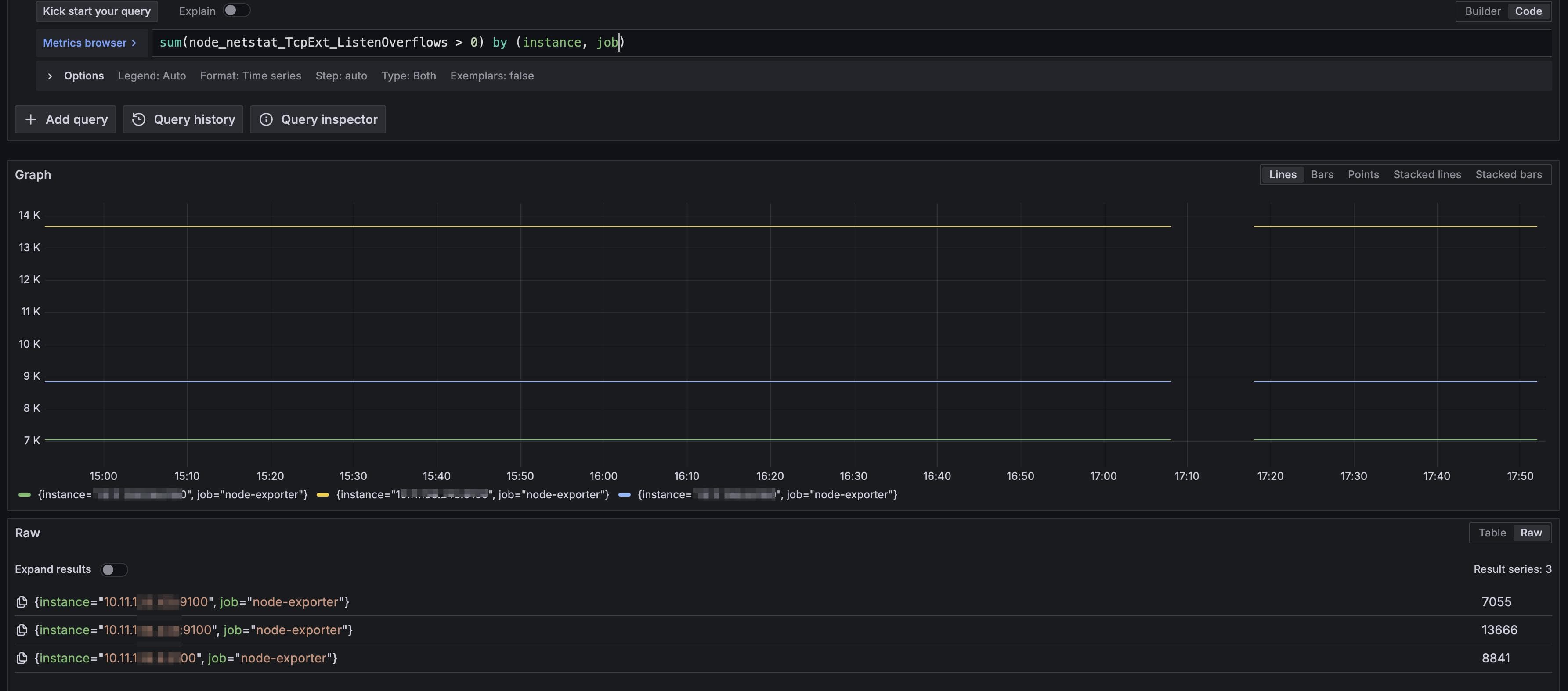Click the Result series: 3 label

(x=1512, y=569)
